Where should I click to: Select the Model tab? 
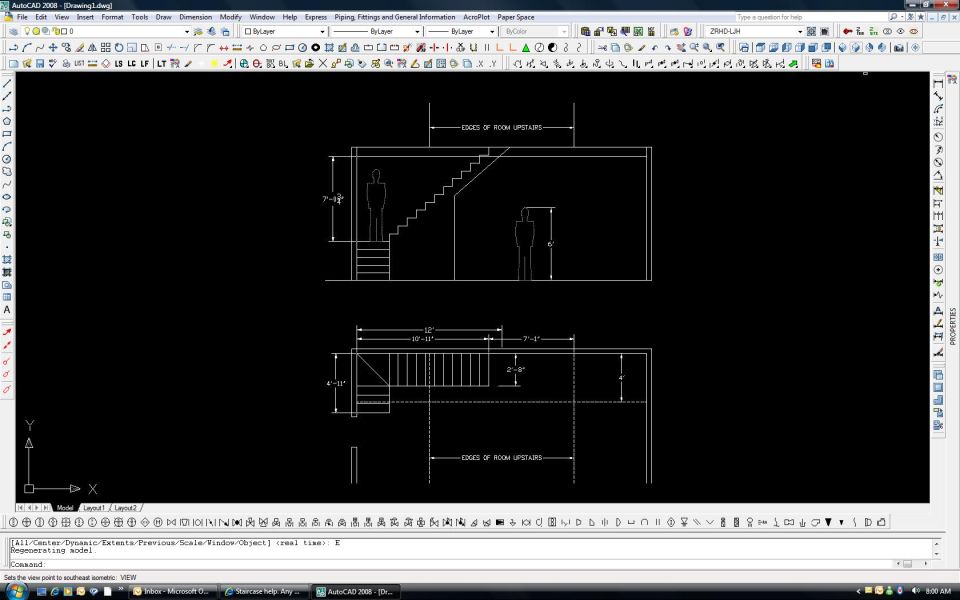click(65, 508)
